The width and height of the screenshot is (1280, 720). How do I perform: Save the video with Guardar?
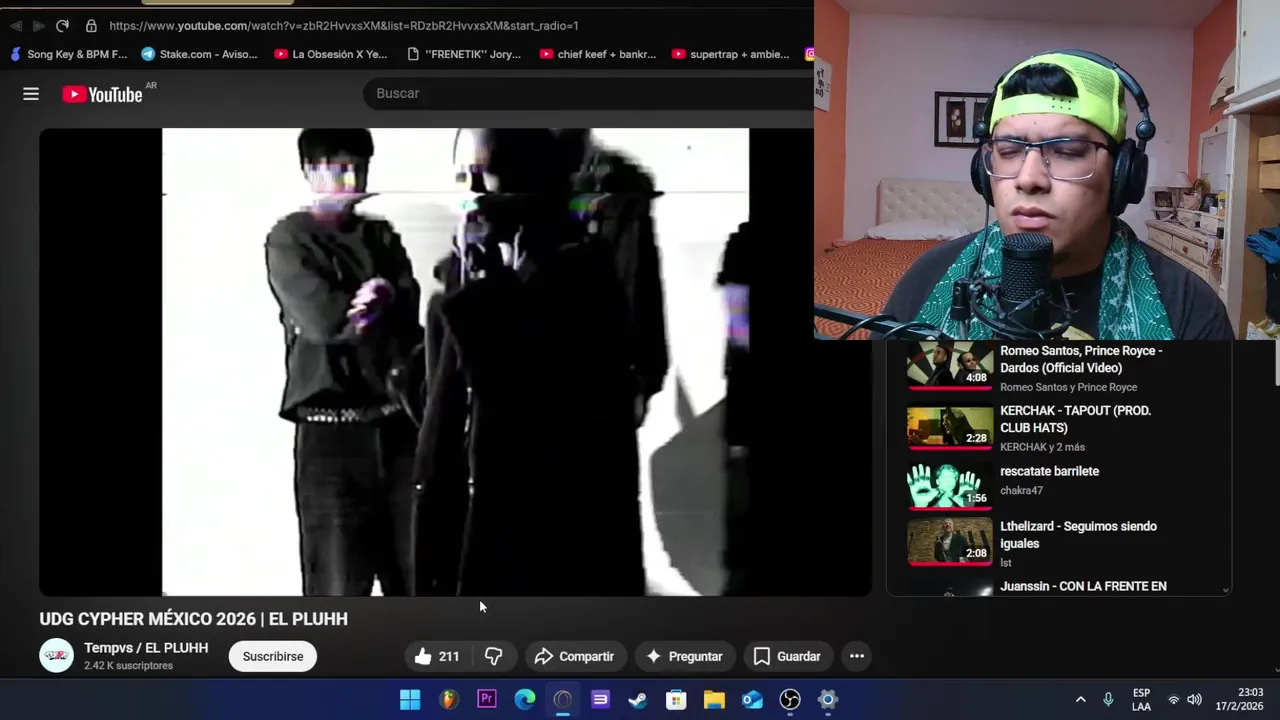coord(787,656)
